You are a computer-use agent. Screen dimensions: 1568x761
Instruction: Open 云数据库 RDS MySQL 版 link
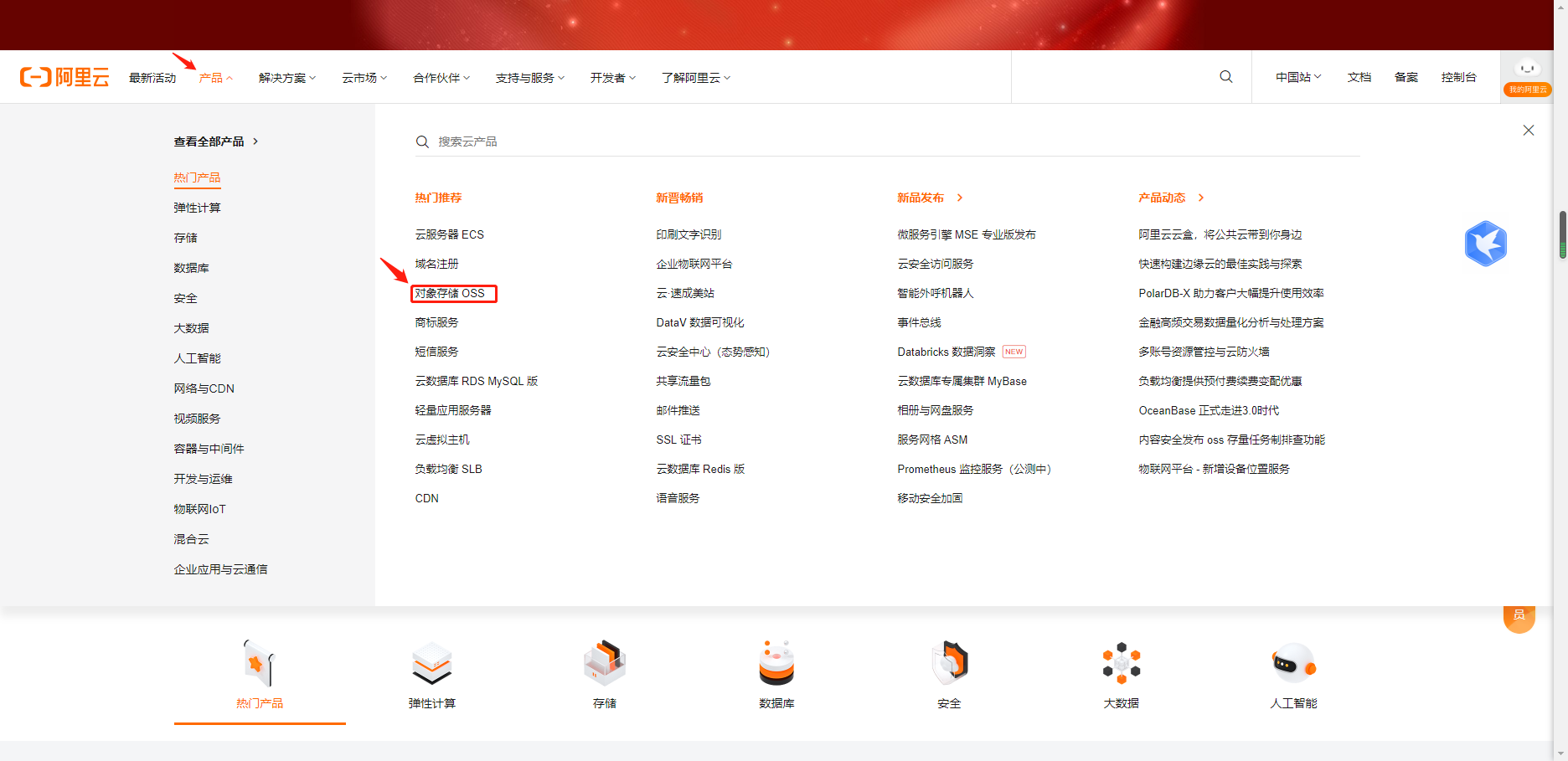pos(477,381)
